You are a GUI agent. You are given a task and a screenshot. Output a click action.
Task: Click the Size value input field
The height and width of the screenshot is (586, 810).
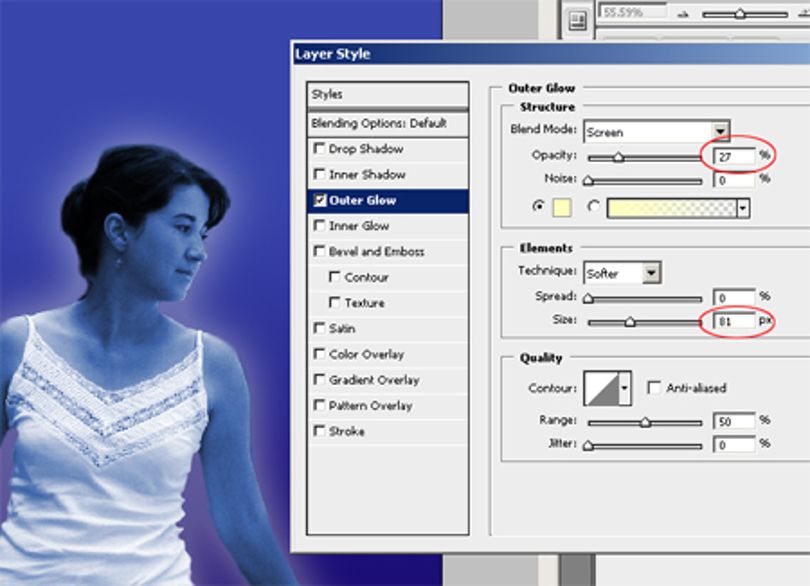pyautogui.click(x=734, y=321)
